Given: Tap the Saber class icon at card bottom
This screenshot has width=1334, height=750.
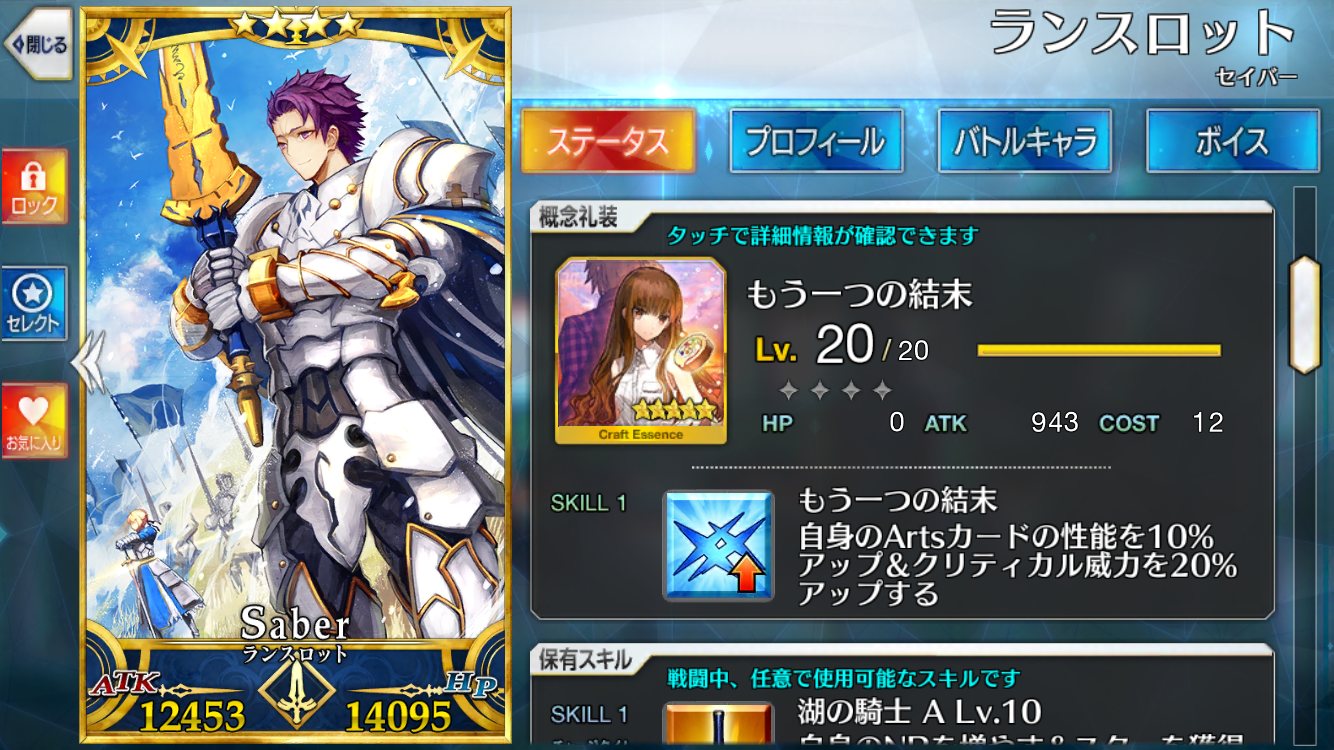Looking at the screenshot, I should (296, 693).
